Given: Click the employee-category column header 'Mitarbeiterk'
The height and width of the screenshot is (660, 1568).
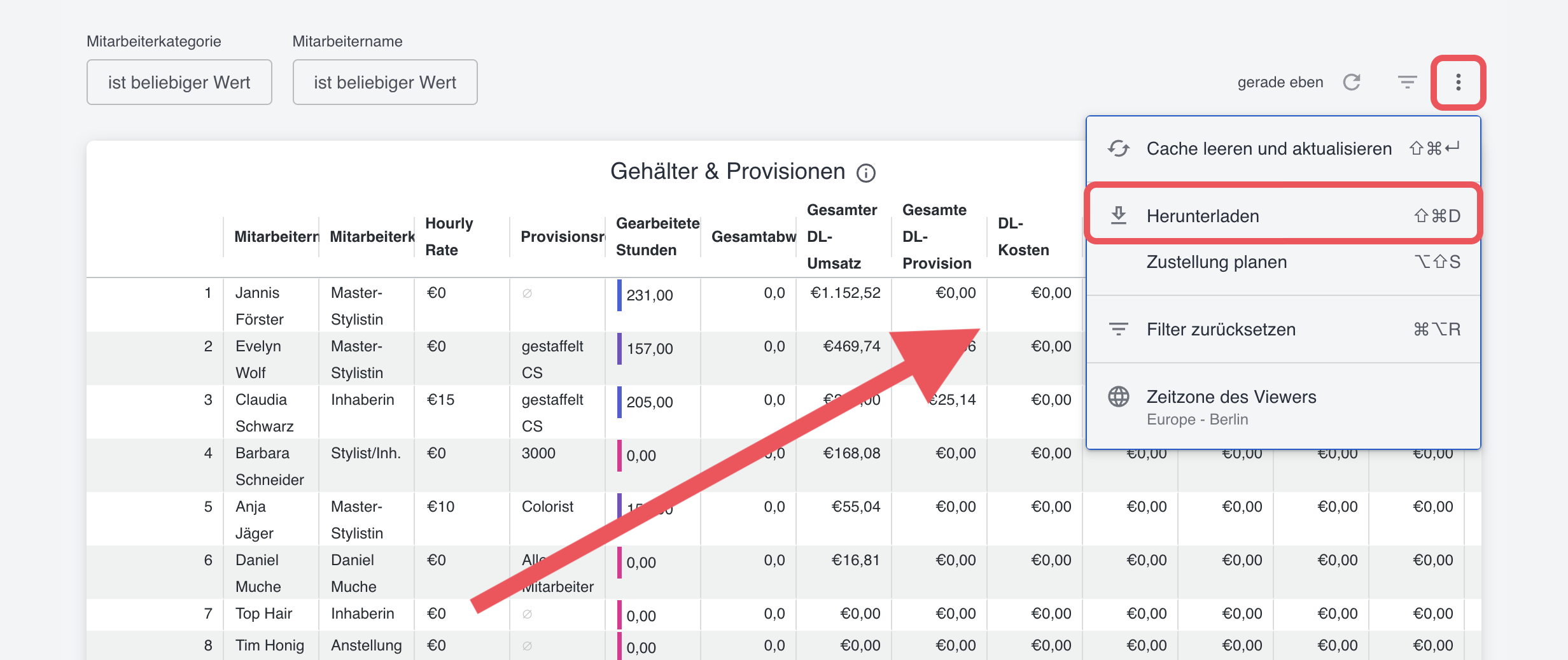Looking at the screenshot, I should pyautogui.click(x=366, y=237).
